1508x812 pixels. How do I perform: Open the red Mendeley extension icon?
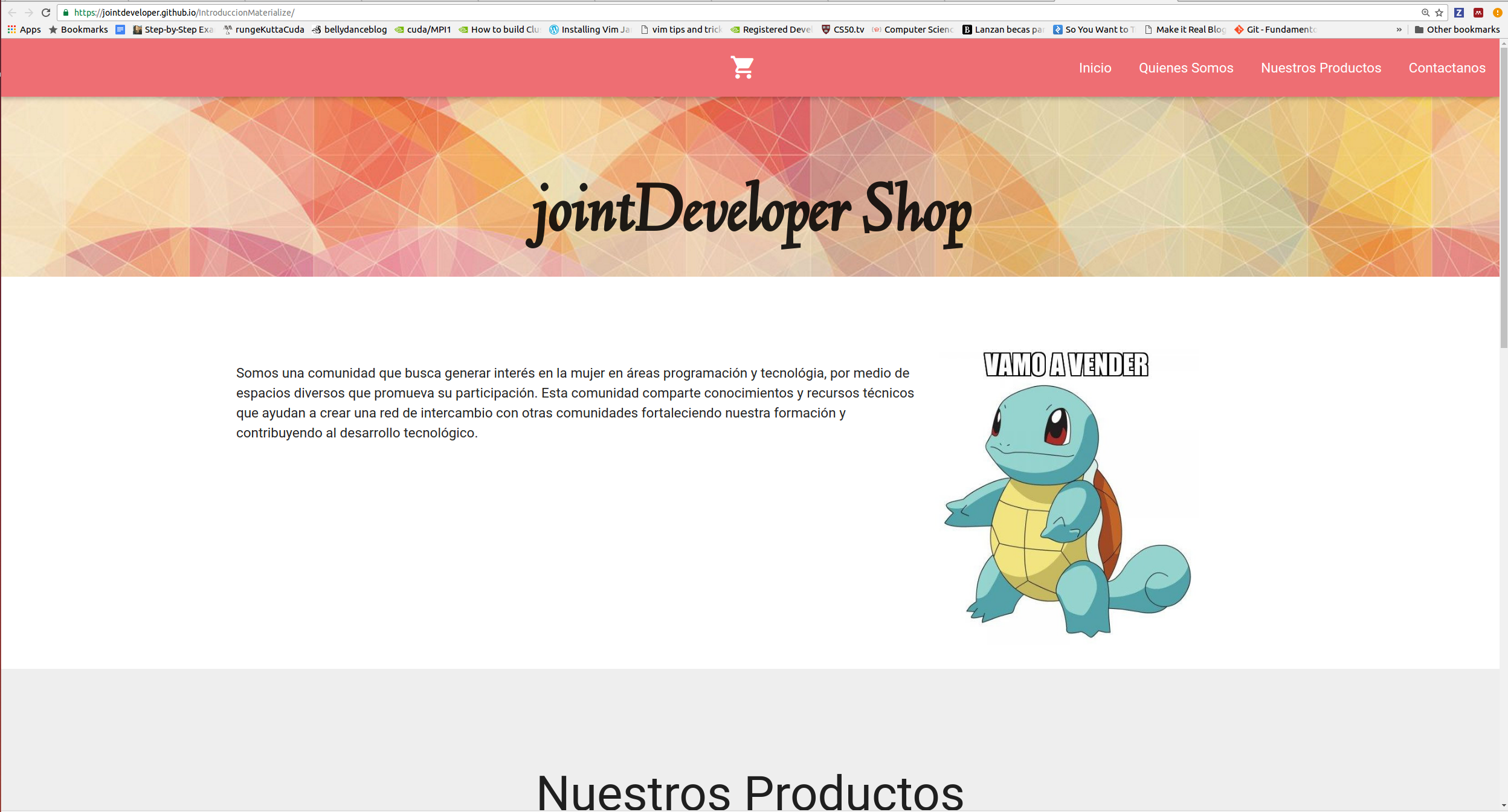point(1478,12)
